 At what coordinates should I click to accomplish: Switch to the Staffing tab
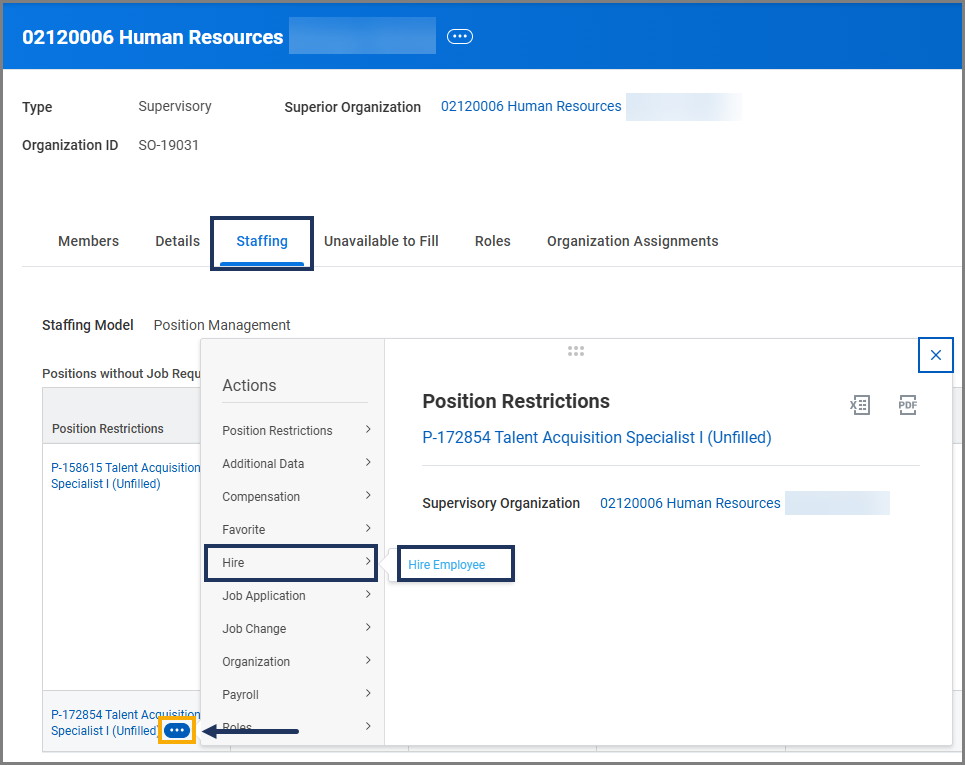click(x=262, y=241)
